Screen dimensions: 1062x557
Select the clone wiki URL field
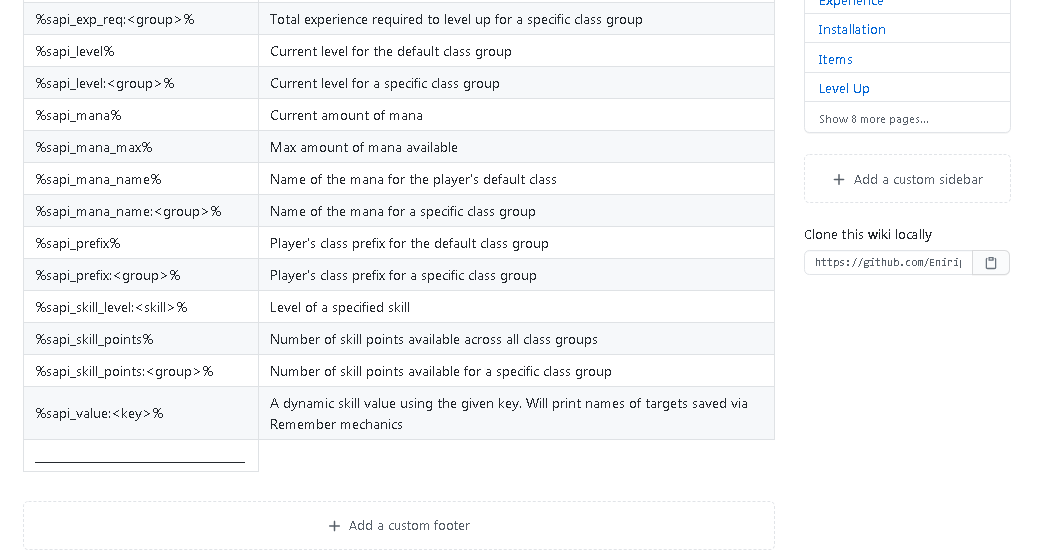click(x=888, y=263)
